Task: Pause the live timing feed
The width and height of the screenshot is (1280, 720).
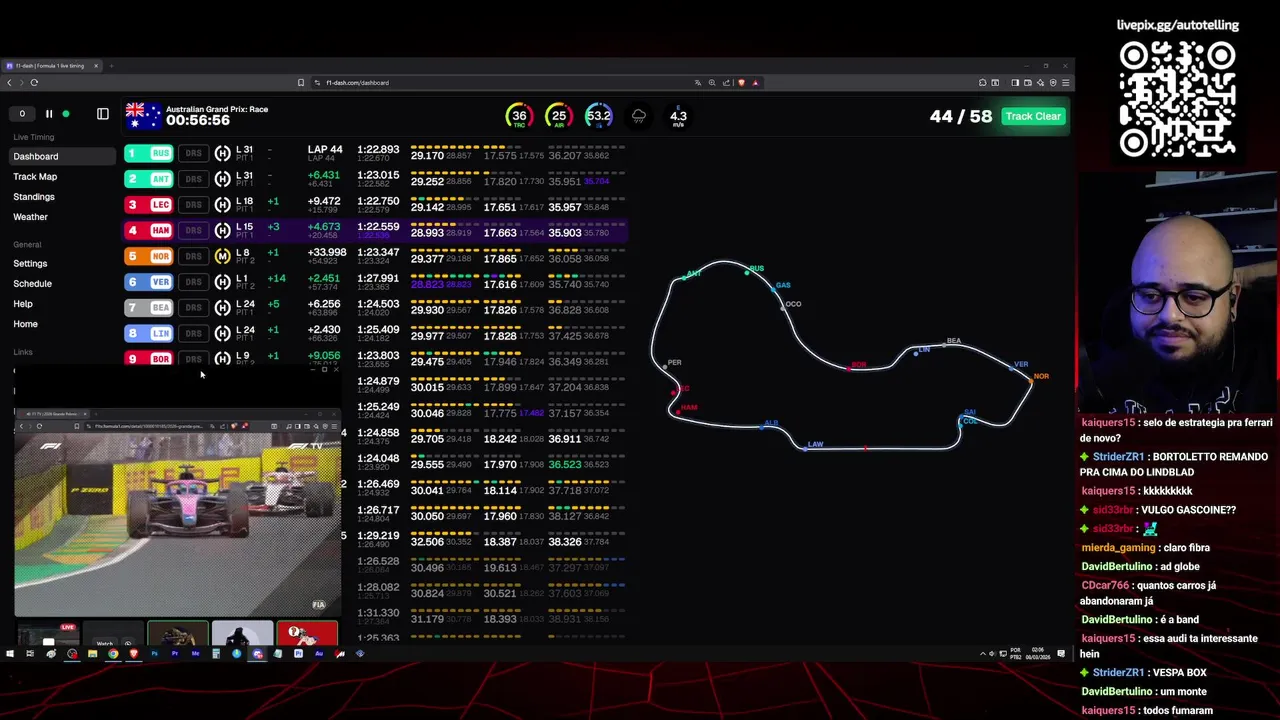Action: 48,114
